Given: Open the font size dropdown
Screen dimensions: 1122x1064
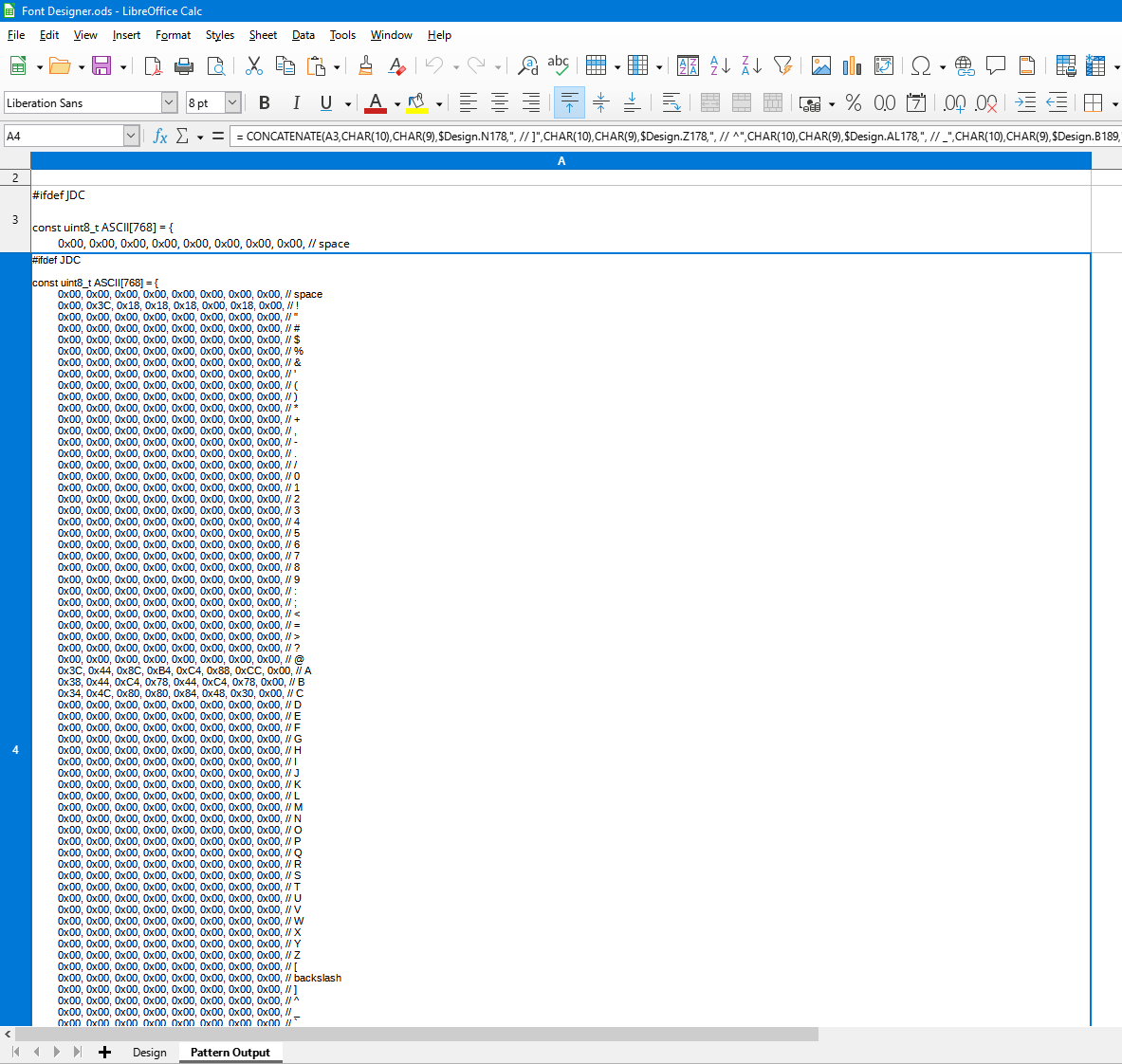Looking at the screenshot, I should click(x=232, y=103).
